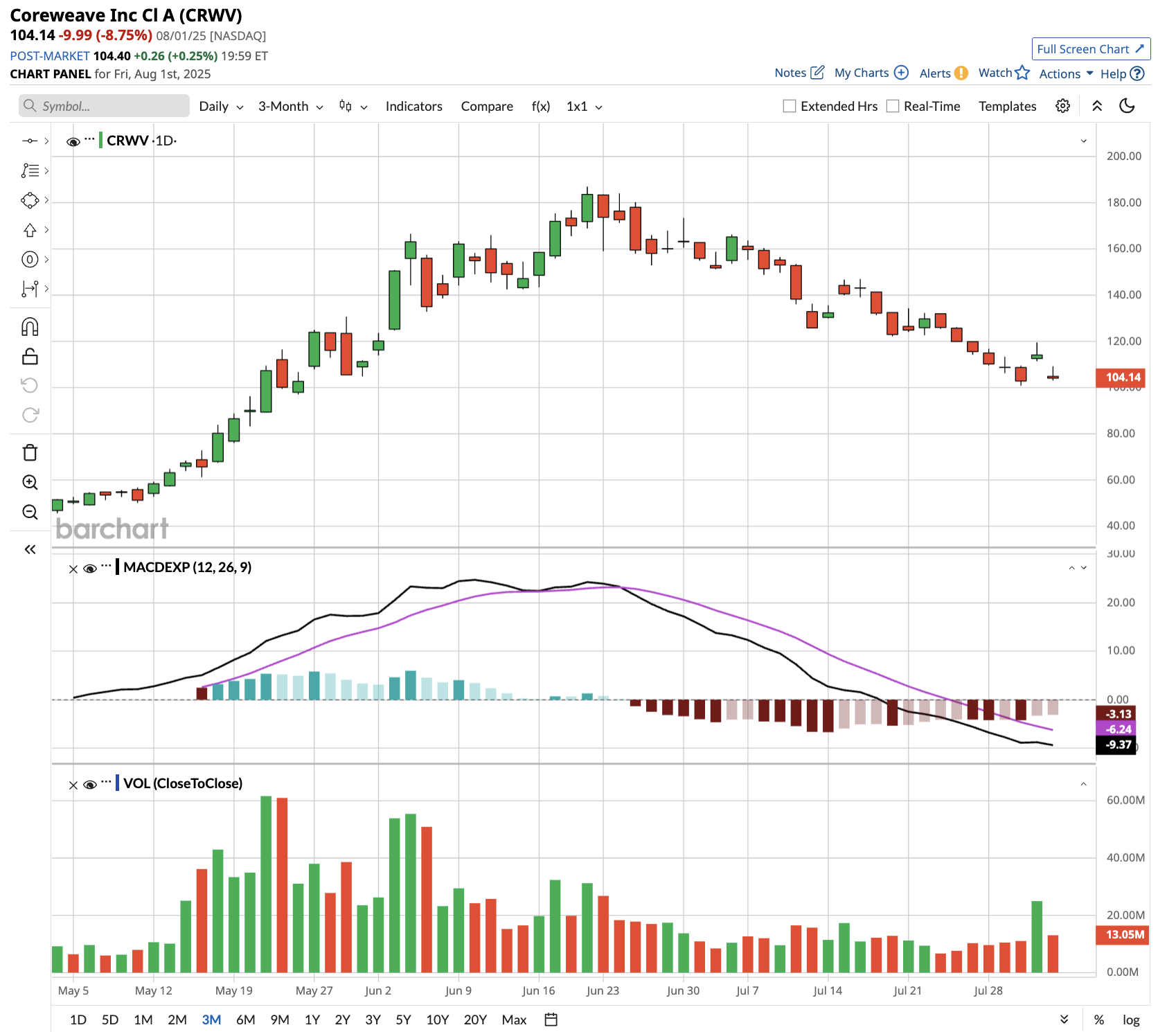This screenshot has height=1032, width=1176.
Task: Expand the Actions dropdown menu
Action: (x=1066, y=73)
